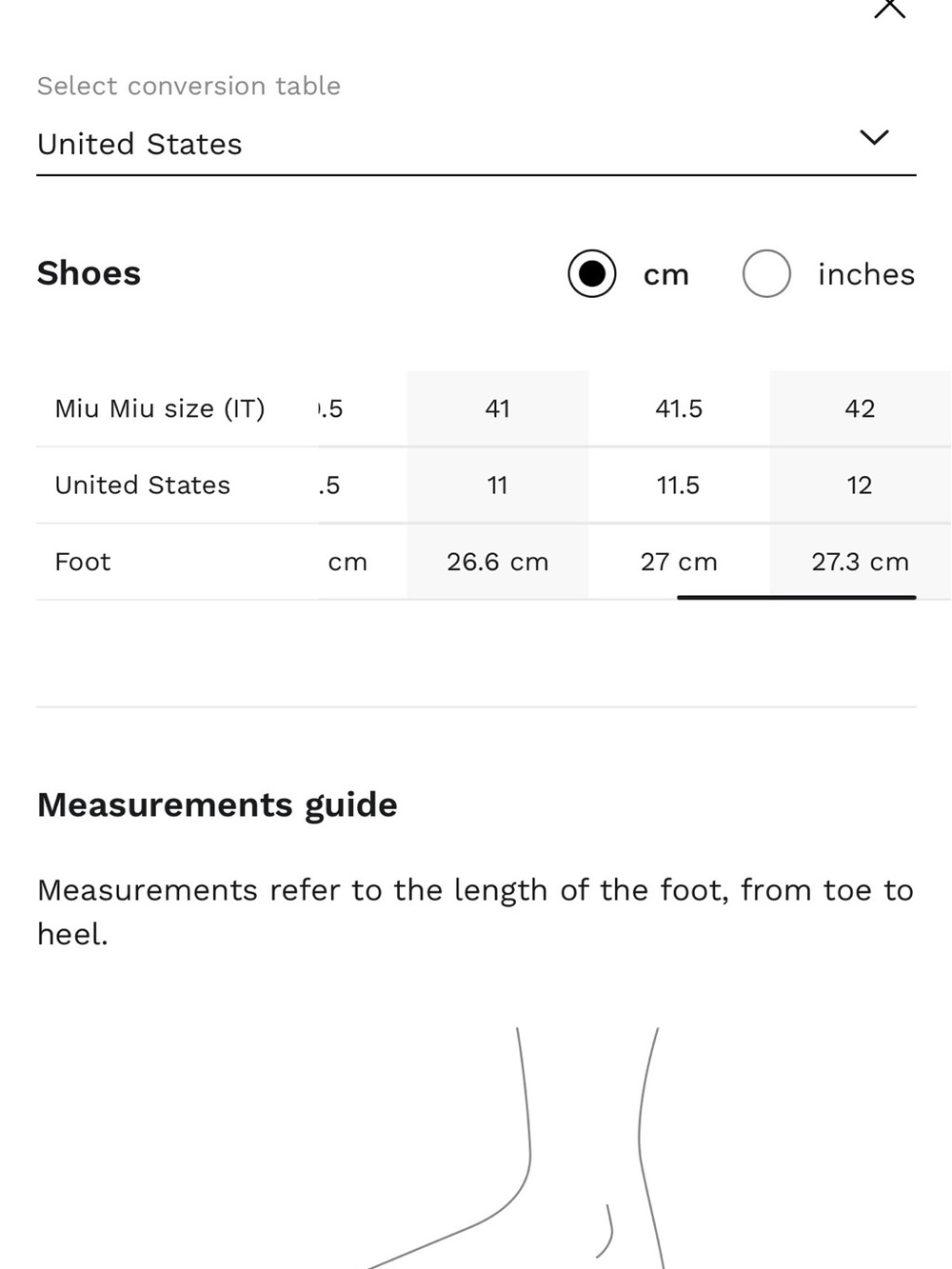Click the 27.3 cm foot length cell
Viewport: 952px width, 1269px height.
860,562
